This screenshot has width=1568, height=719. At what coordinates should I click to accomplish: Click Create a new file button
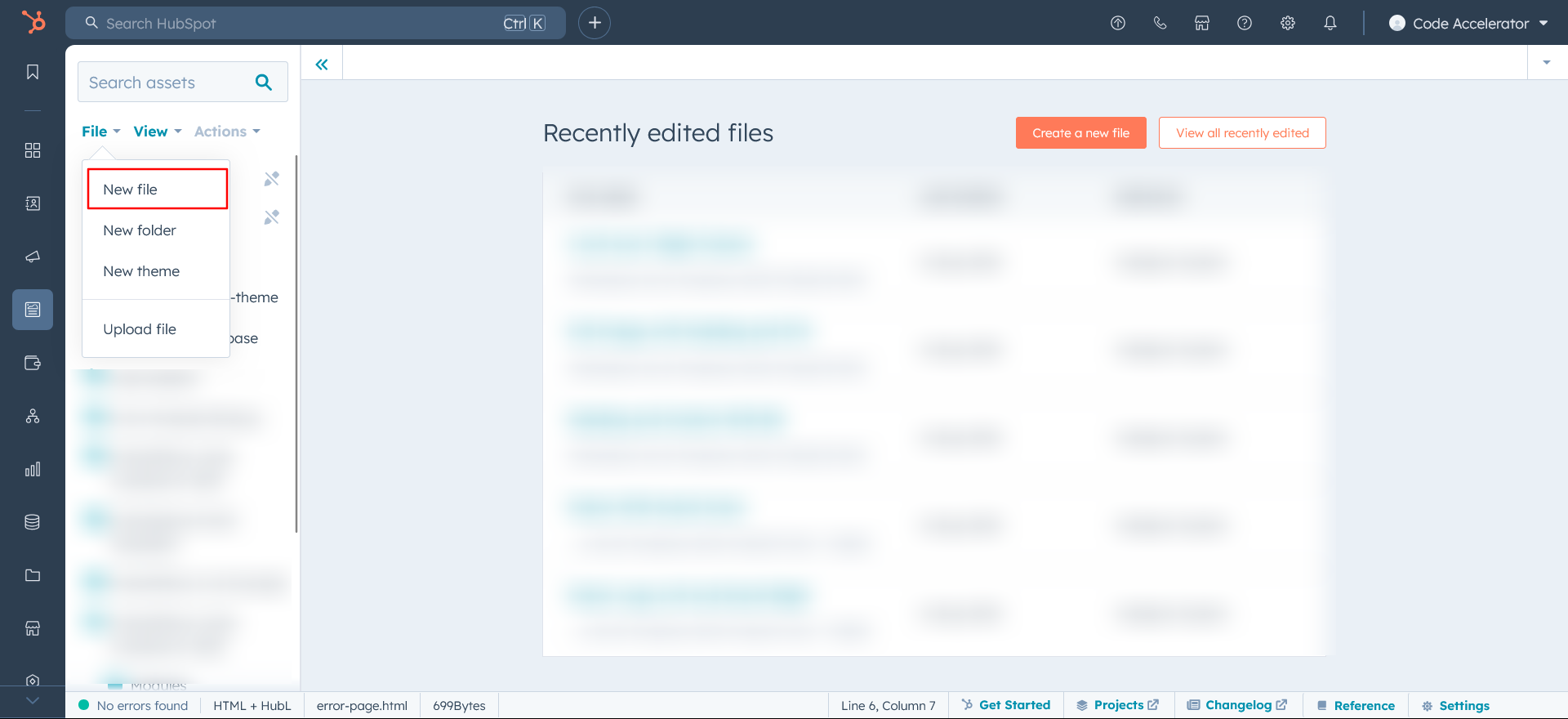coord(1080,133)
